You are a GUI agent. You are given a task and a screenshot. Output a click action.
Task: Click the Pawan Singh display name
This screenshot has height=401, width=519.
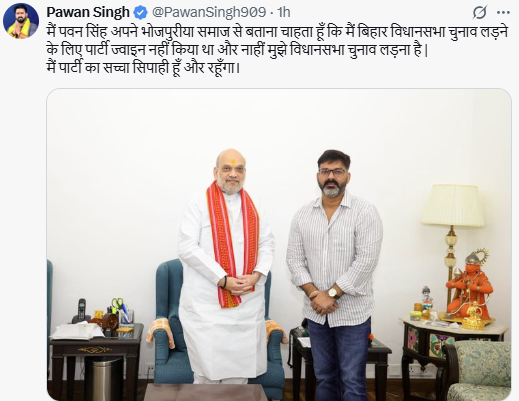click(88, 12)
